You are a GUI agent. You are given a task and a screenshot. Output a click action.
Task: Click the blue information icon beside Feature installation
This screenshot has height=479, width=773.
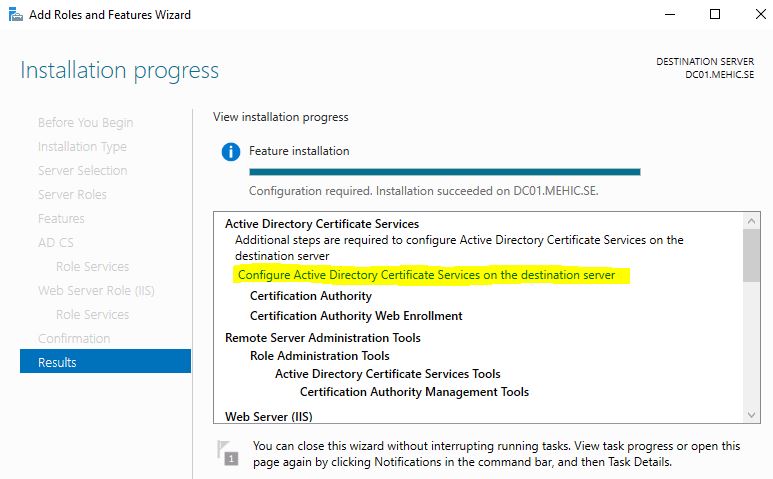click(231, 152)
